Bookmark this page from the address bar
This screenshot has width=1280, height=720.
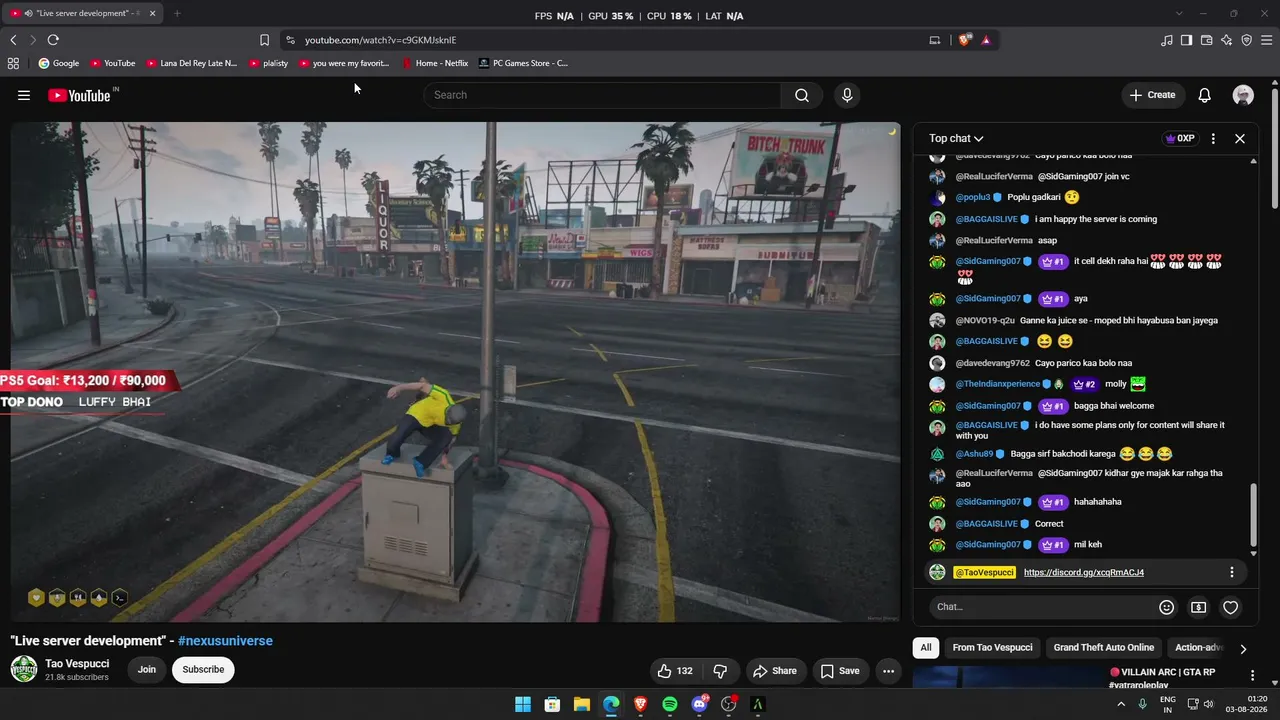pos(264,40)
